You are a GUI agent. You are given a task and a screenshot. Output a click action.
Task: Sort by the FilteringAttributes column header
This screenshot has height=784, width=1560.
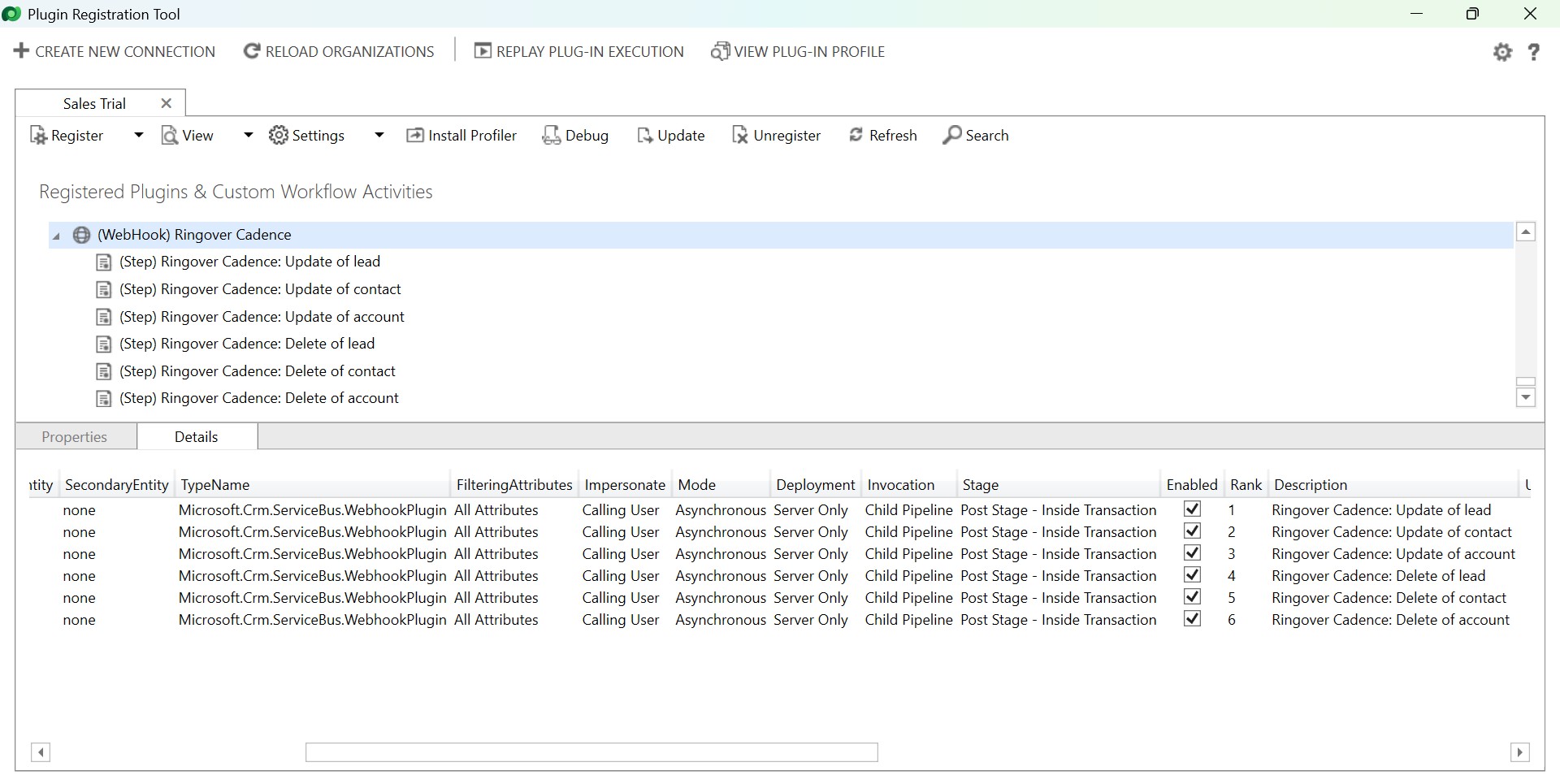(514, 485)
